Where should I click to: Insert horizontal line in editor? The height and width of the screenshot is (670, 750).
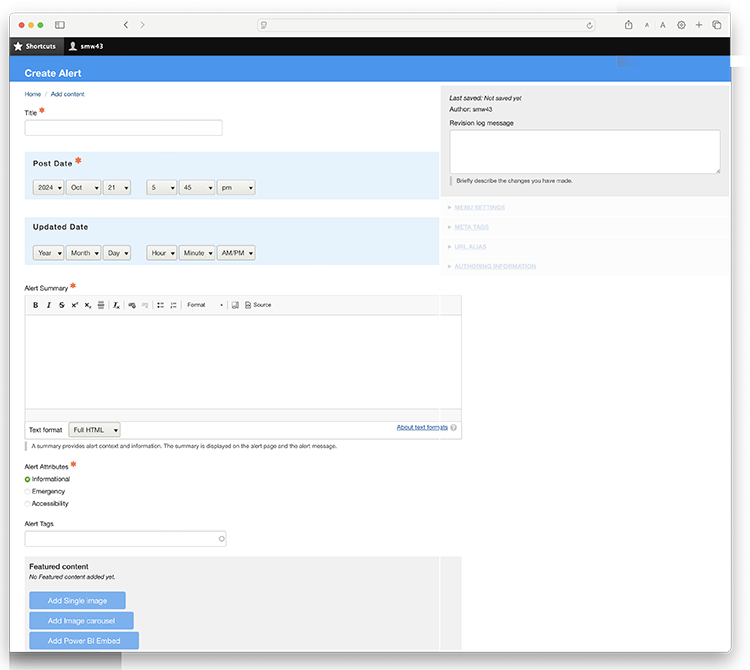101,305
